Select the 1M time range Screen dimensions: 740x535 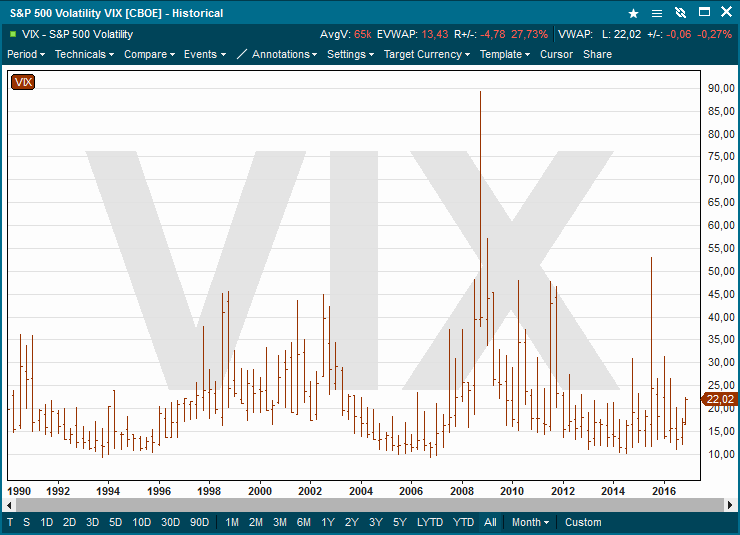(x=232, y=522)
